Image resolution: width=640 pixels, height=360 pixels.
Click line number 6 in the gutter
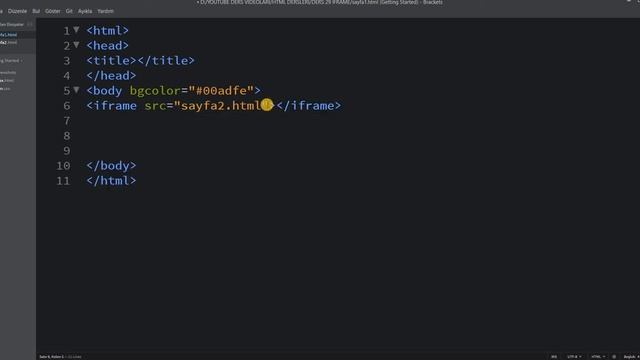click(x=67, y=106)
